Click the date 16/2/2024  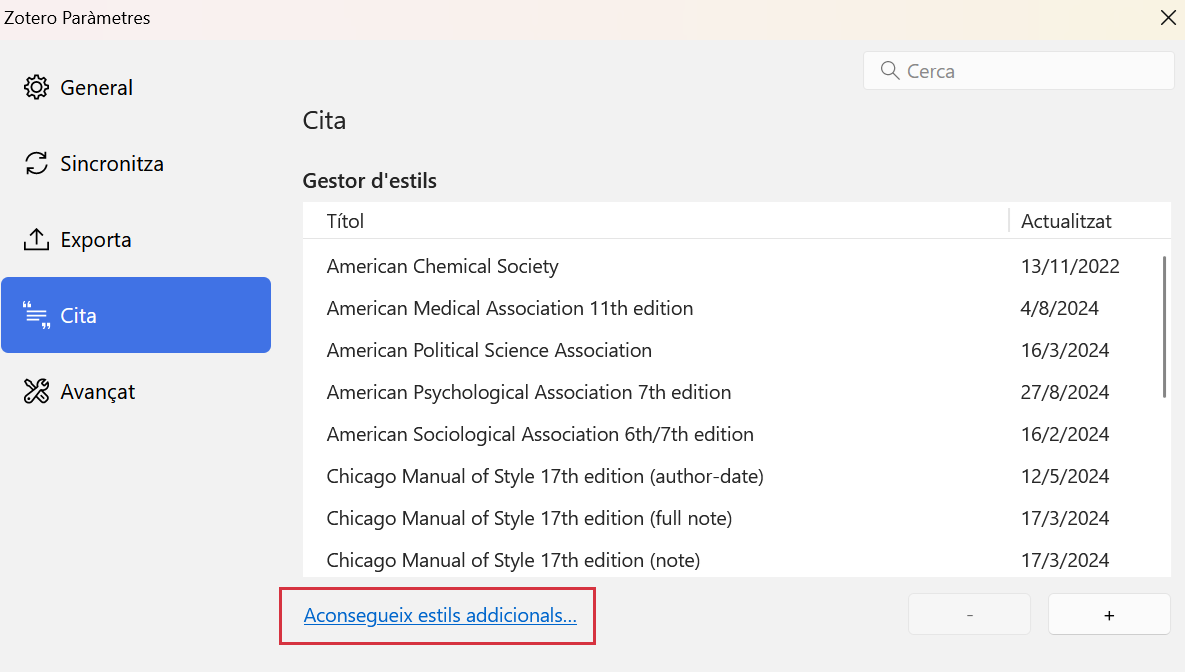tap(1065, 435)
